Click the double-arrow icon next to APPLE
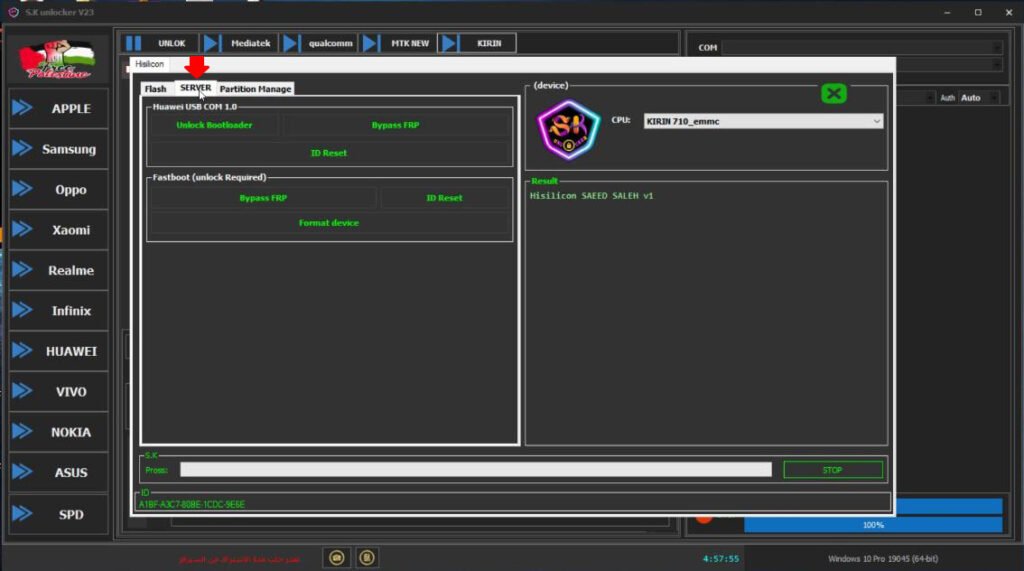This screenshot has width=1024, height=571. pyautogui.click(x=22, y=108)
